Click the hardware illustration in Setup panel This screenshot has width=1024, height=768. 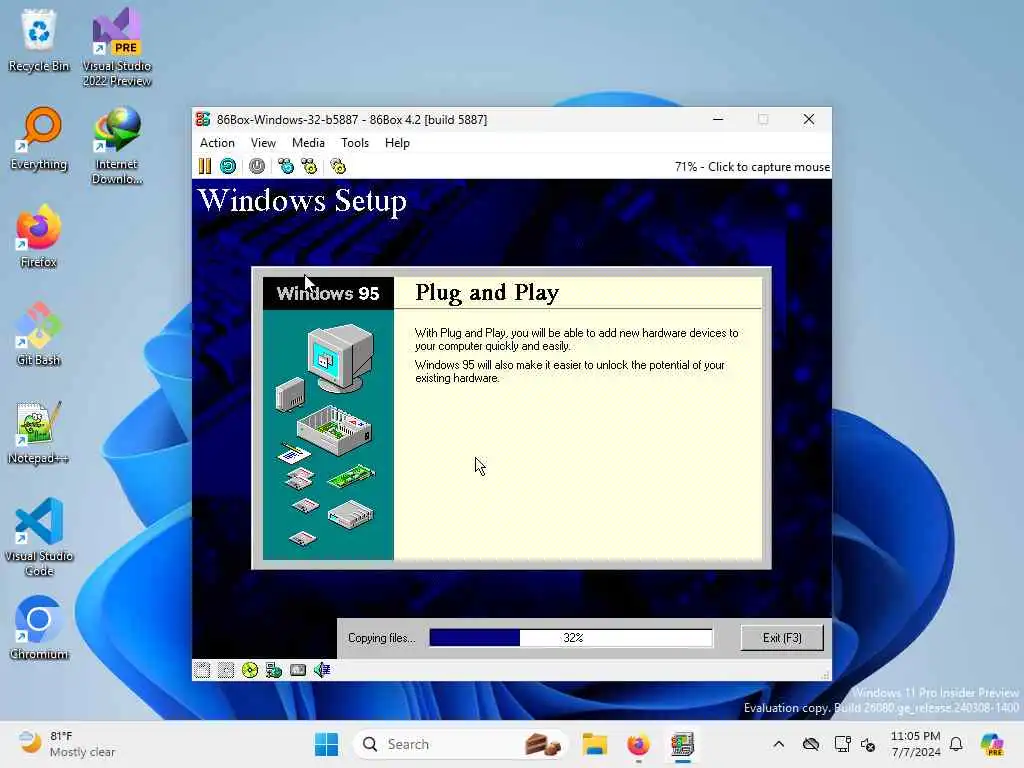coord(328,434)
